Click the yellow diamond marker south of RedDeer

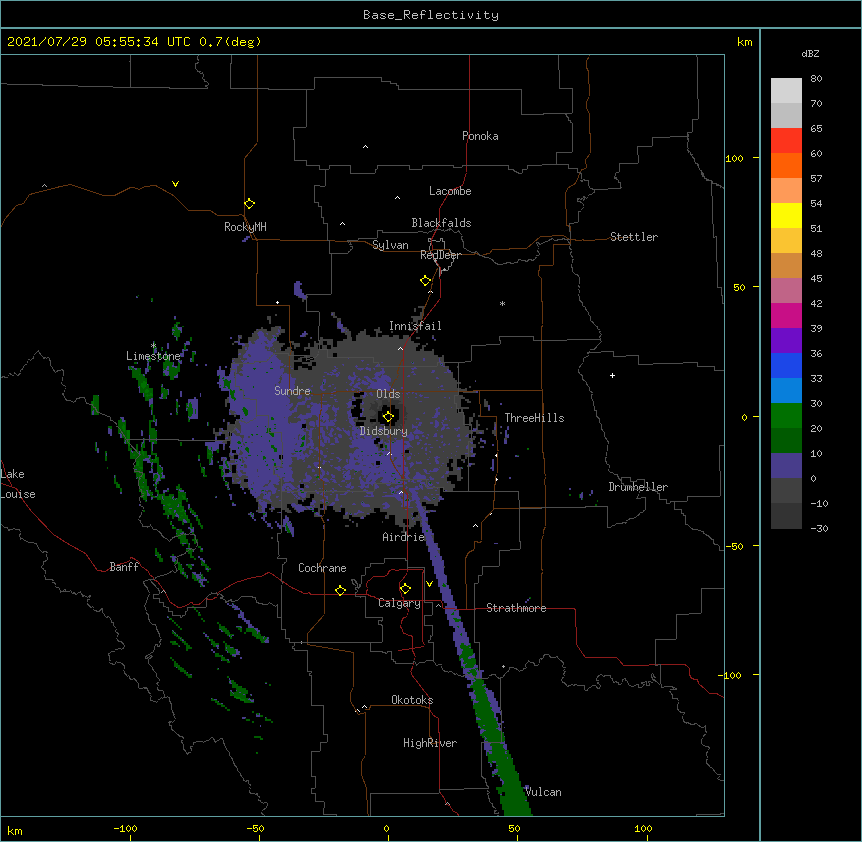pyautogui.click(x=426, y=281)
